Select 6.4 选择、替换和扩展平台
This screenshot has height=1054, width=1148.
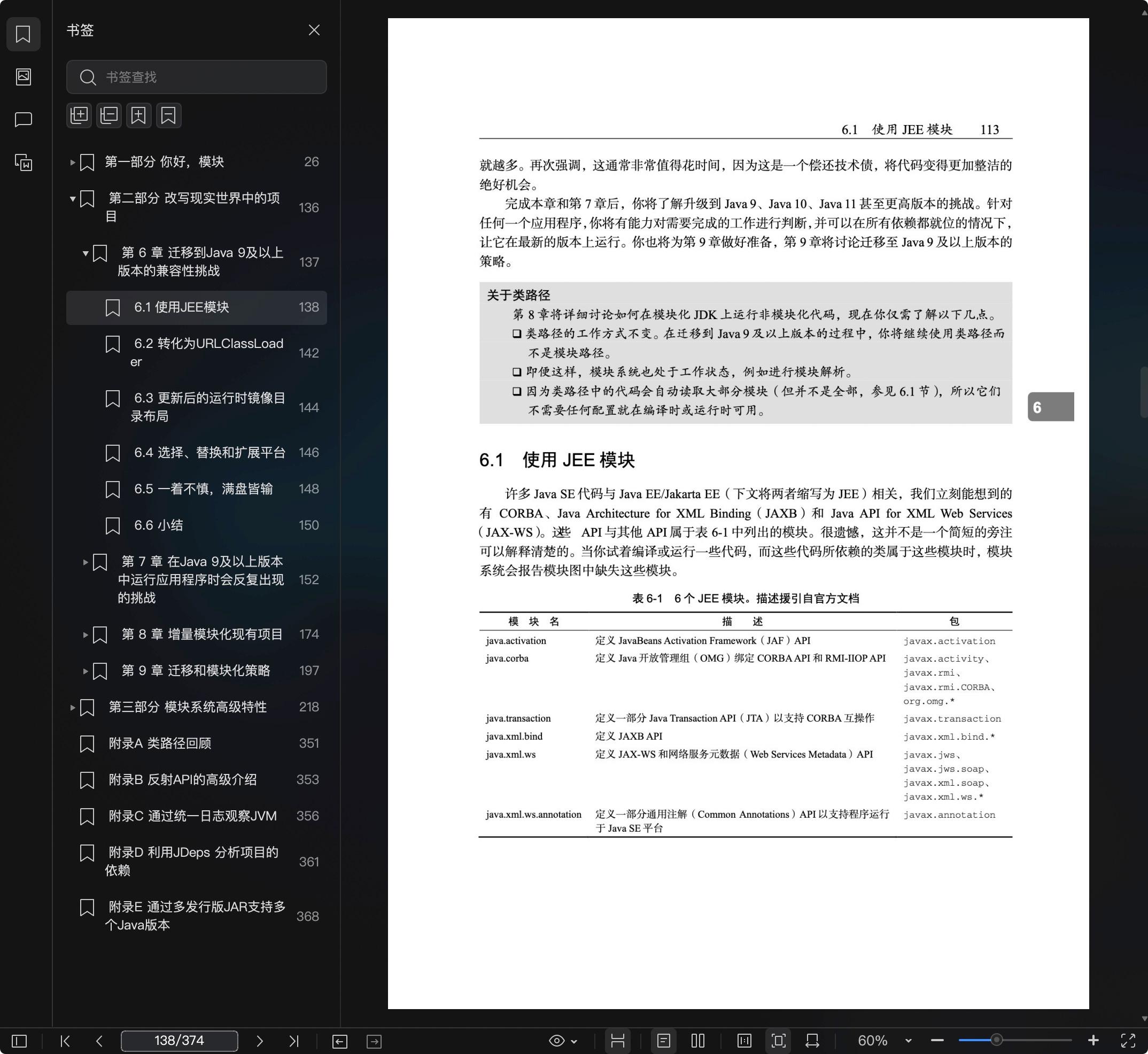196,452
